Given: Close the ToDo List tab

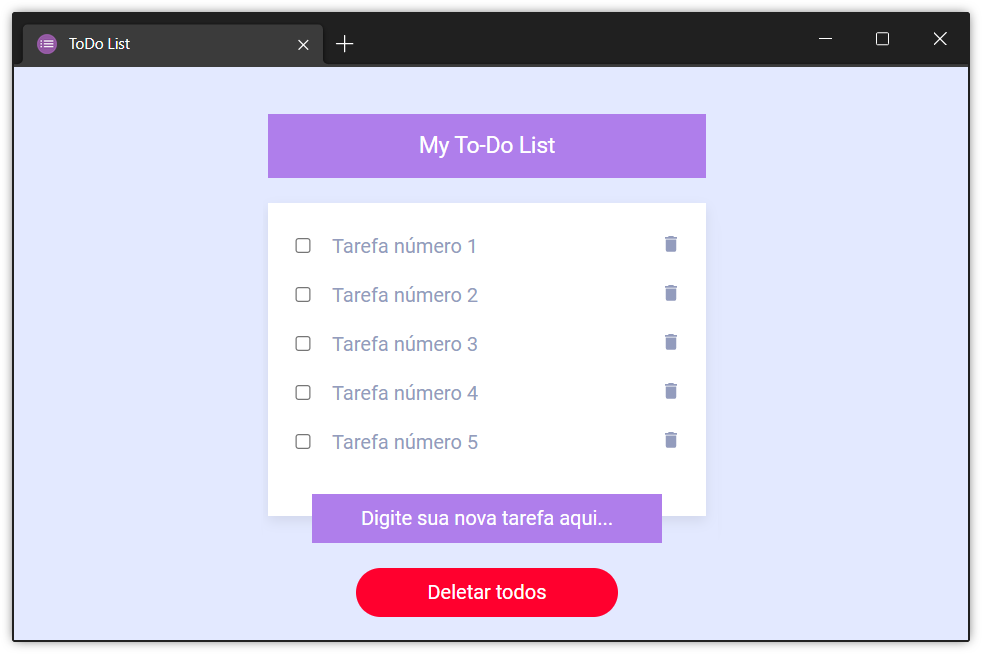Looking at the screenshot, I should point(303,43).
